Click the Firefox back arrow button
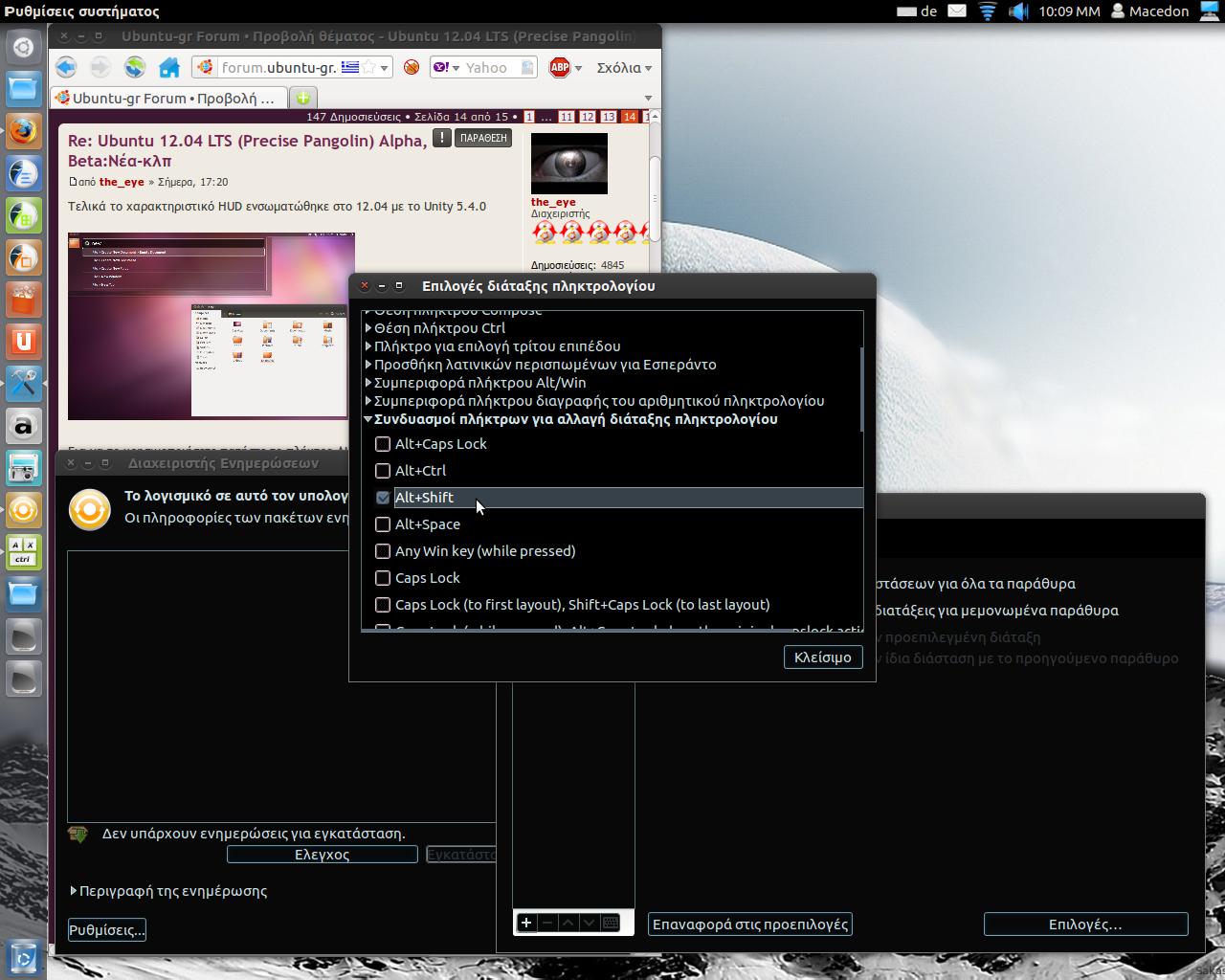The width and height of the screenshot is (1225, 980). pyautogui.click(x=66, y=67)
